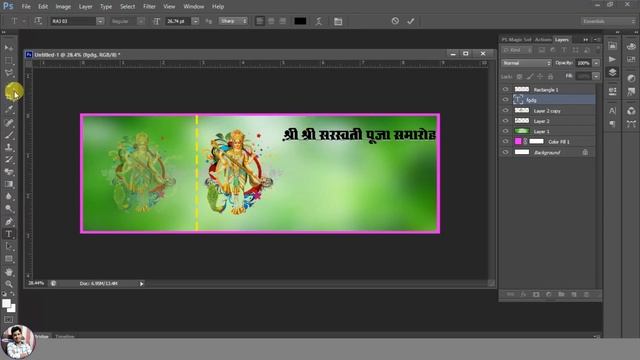Toggle text orientation in options bar
640x360 pixels.
[38, 21]
